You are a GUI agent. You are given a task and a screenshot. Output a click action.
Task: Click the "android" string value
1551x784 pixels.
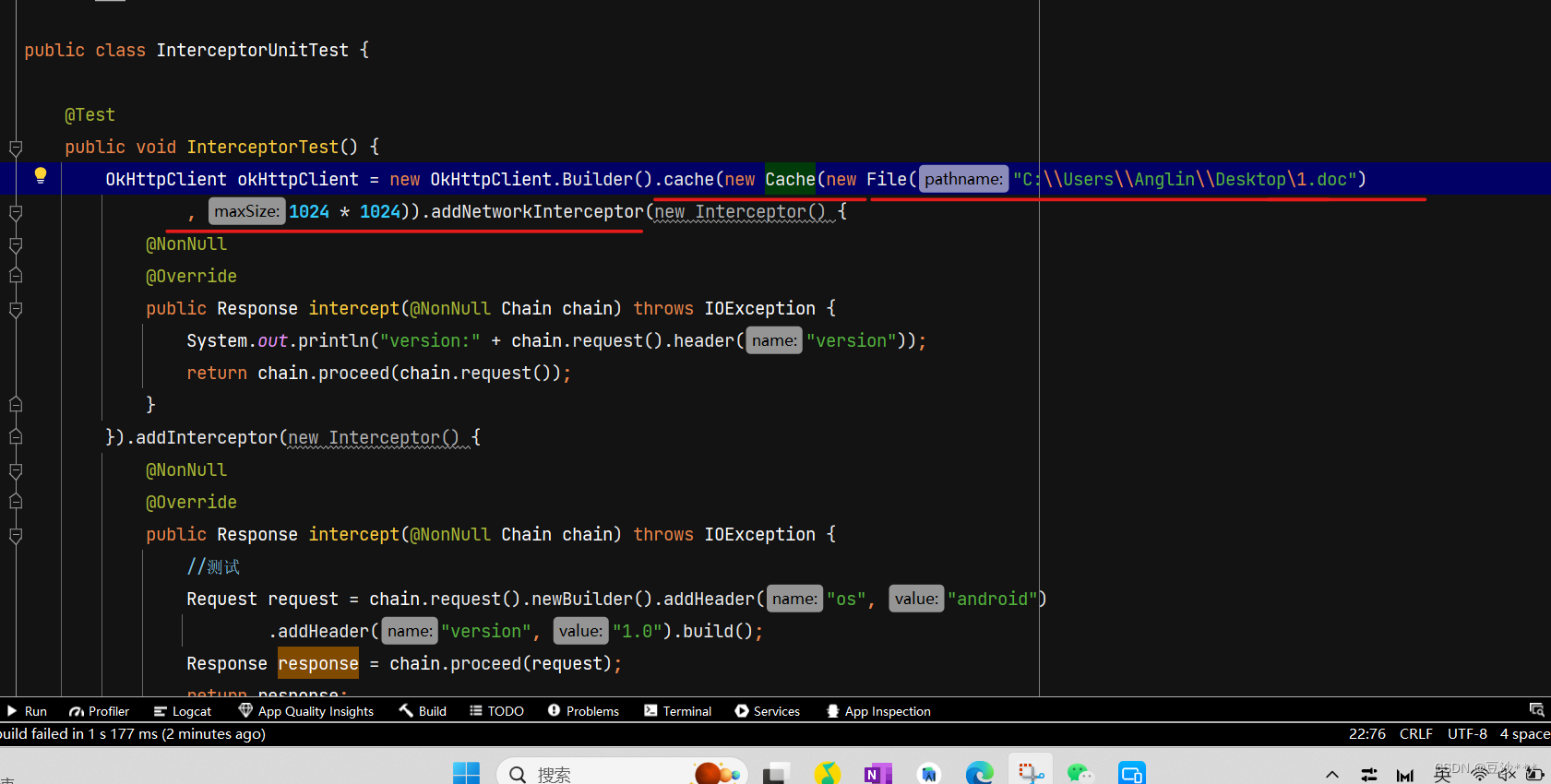993,599
